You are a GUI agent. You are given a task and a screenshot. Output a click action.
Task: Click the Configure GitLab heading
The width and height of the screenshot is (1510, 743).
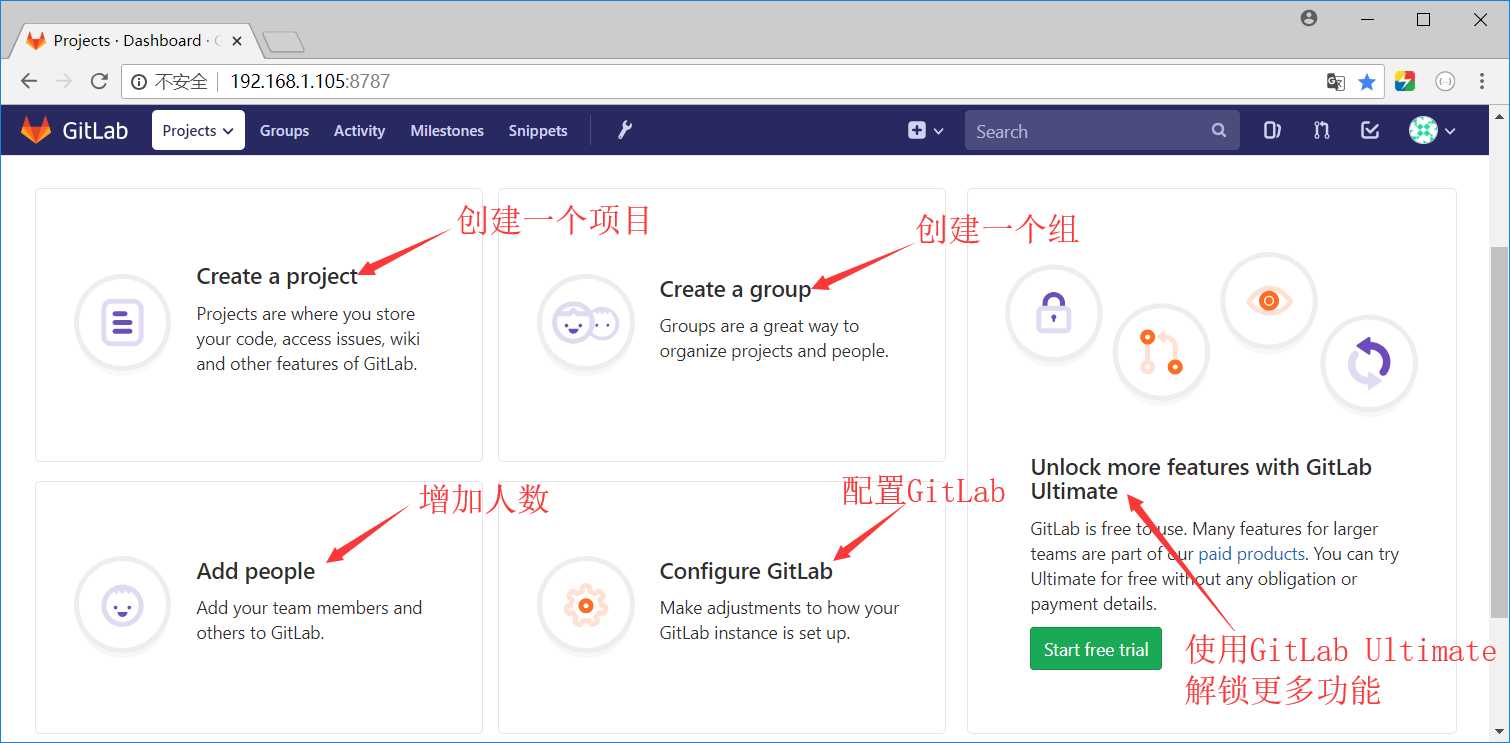point(746,571)
